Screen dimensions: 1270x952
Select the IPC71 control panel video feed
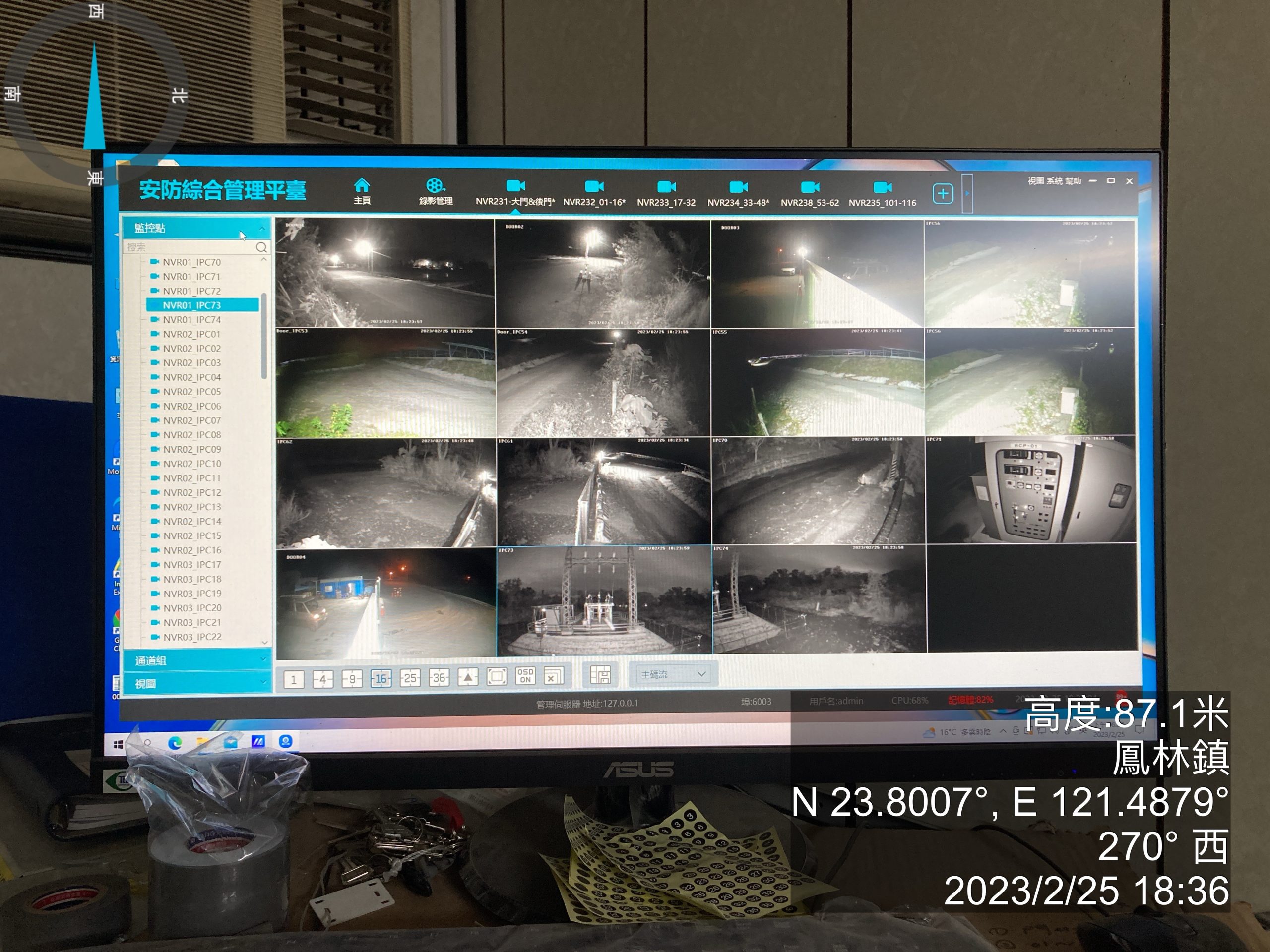pos(1030,490)
